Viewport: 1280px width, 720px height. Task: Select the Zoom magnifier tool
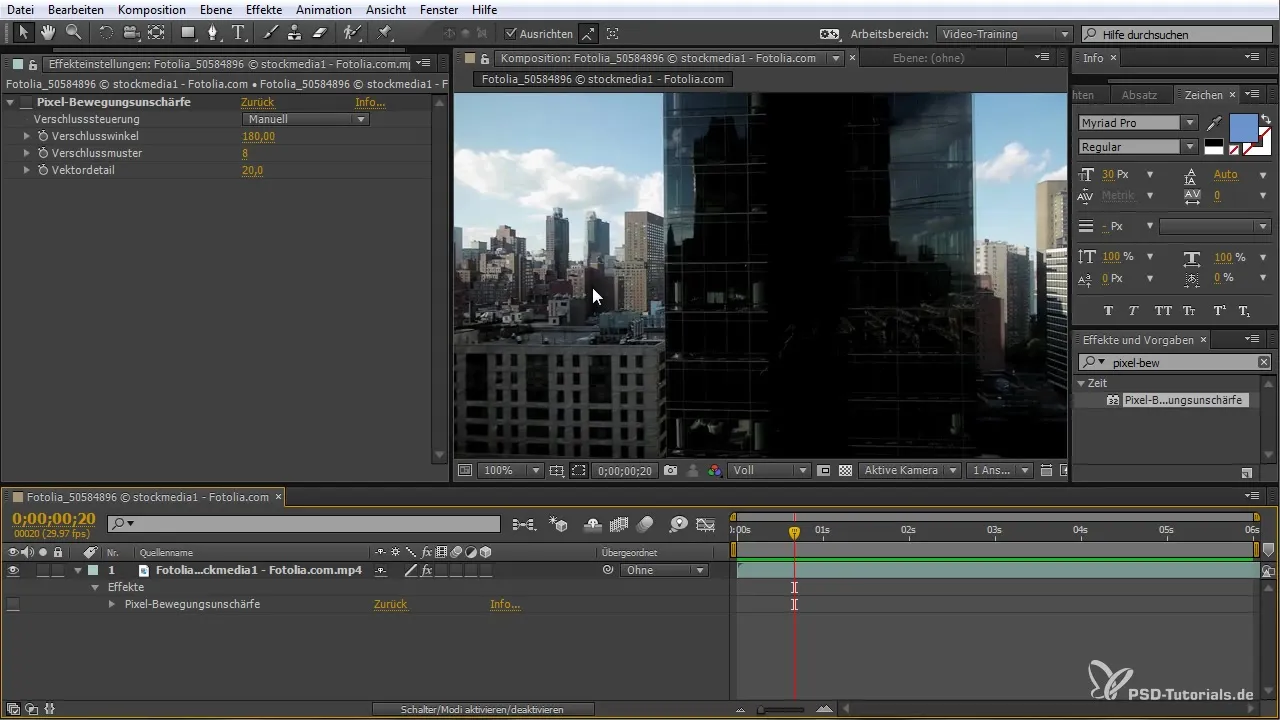point(73,33)
